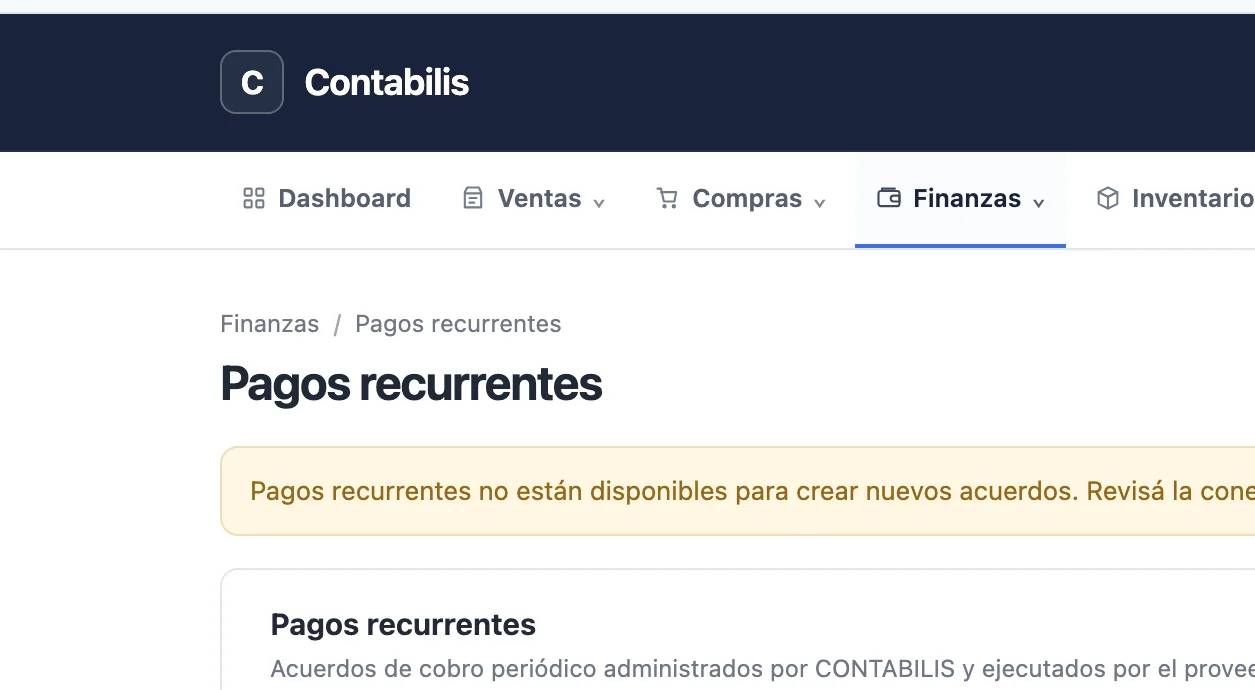Click the "Pagos recurrentes" page heading
Screen dimensions: 1255x690
point(411,384)
